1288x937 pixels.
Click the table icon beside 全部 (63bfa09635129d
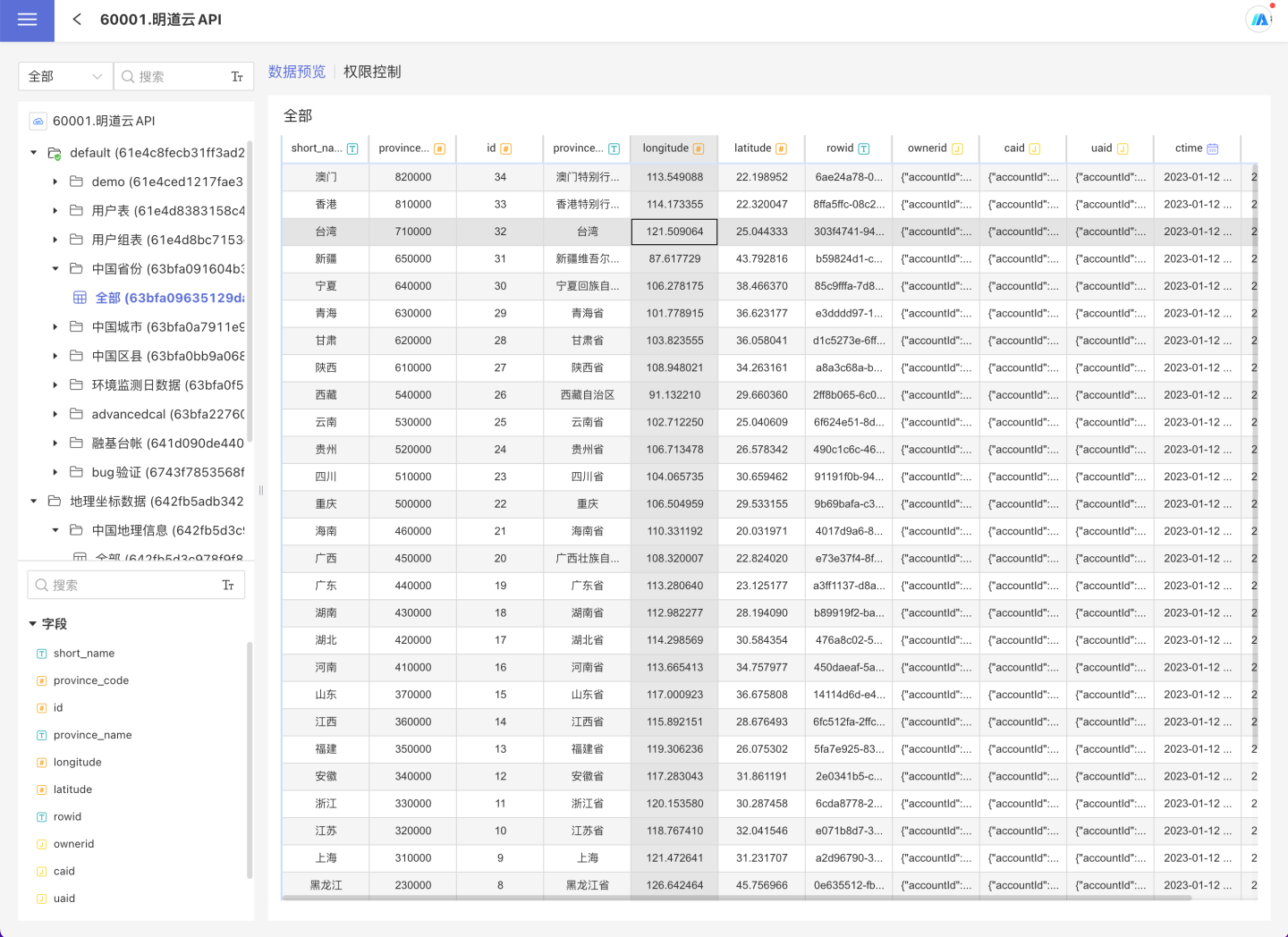point(80,298)
